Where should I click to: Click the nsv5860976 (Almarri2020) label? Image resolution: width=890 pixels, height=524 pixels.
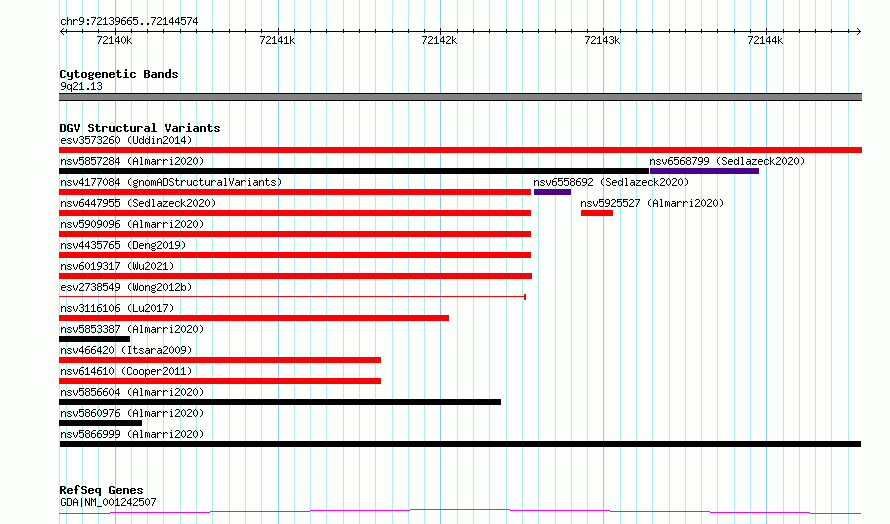tap(132, 413)
